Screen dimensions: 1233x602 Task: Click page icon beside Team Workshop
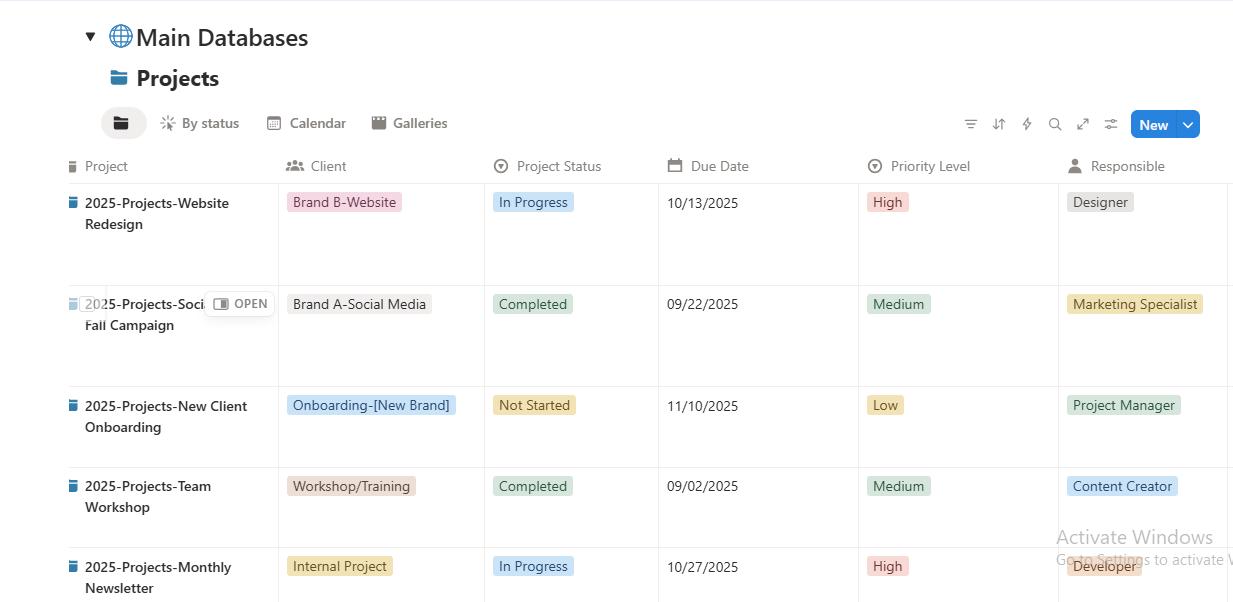pyautogui.click(x=73, y=486)
